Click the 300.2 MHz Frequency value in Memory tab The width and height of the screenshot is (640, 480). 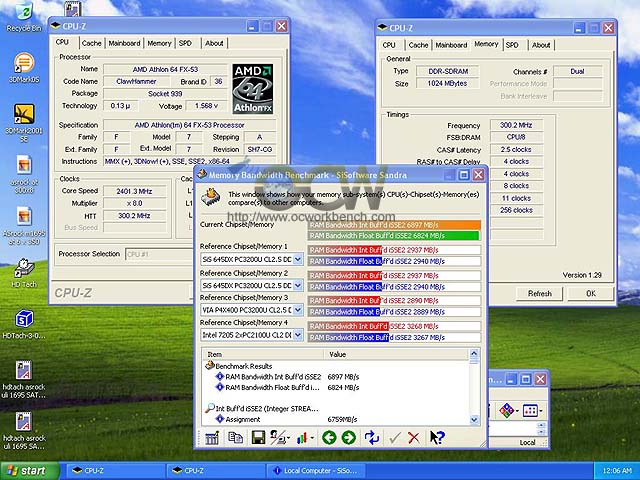[x=516, y=125]
